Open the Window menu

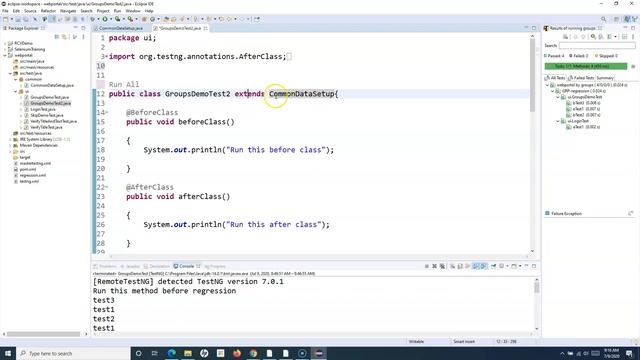coord(133,11)
